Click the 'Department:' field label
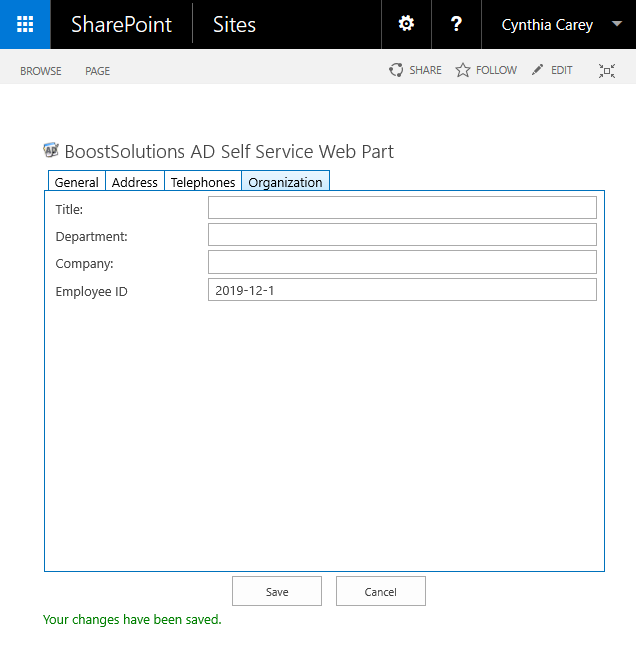The height and width of the screenshot is (645, 636). click(91, 237)
